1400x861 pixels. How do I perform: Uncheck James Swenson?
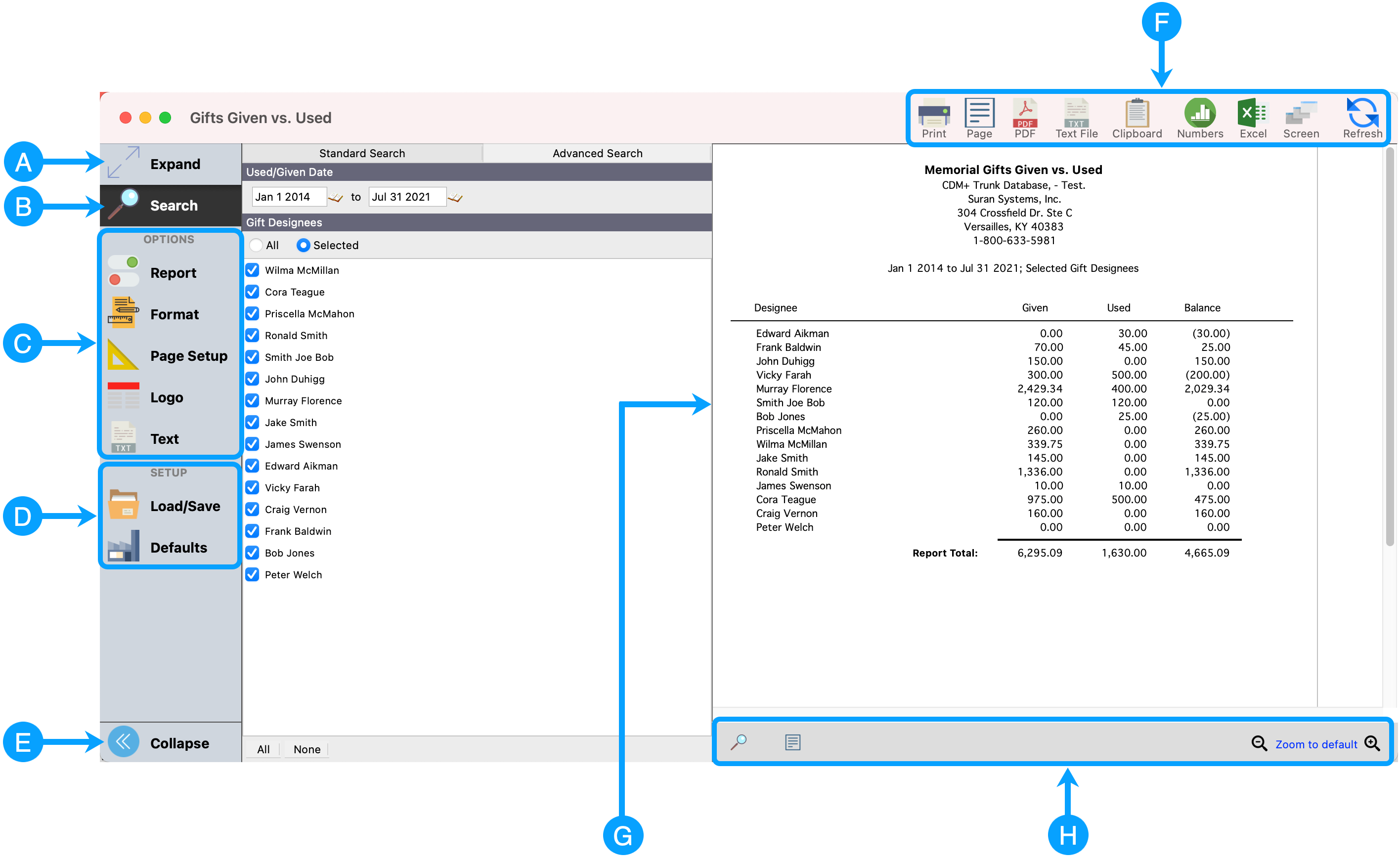tap(252, 444)
